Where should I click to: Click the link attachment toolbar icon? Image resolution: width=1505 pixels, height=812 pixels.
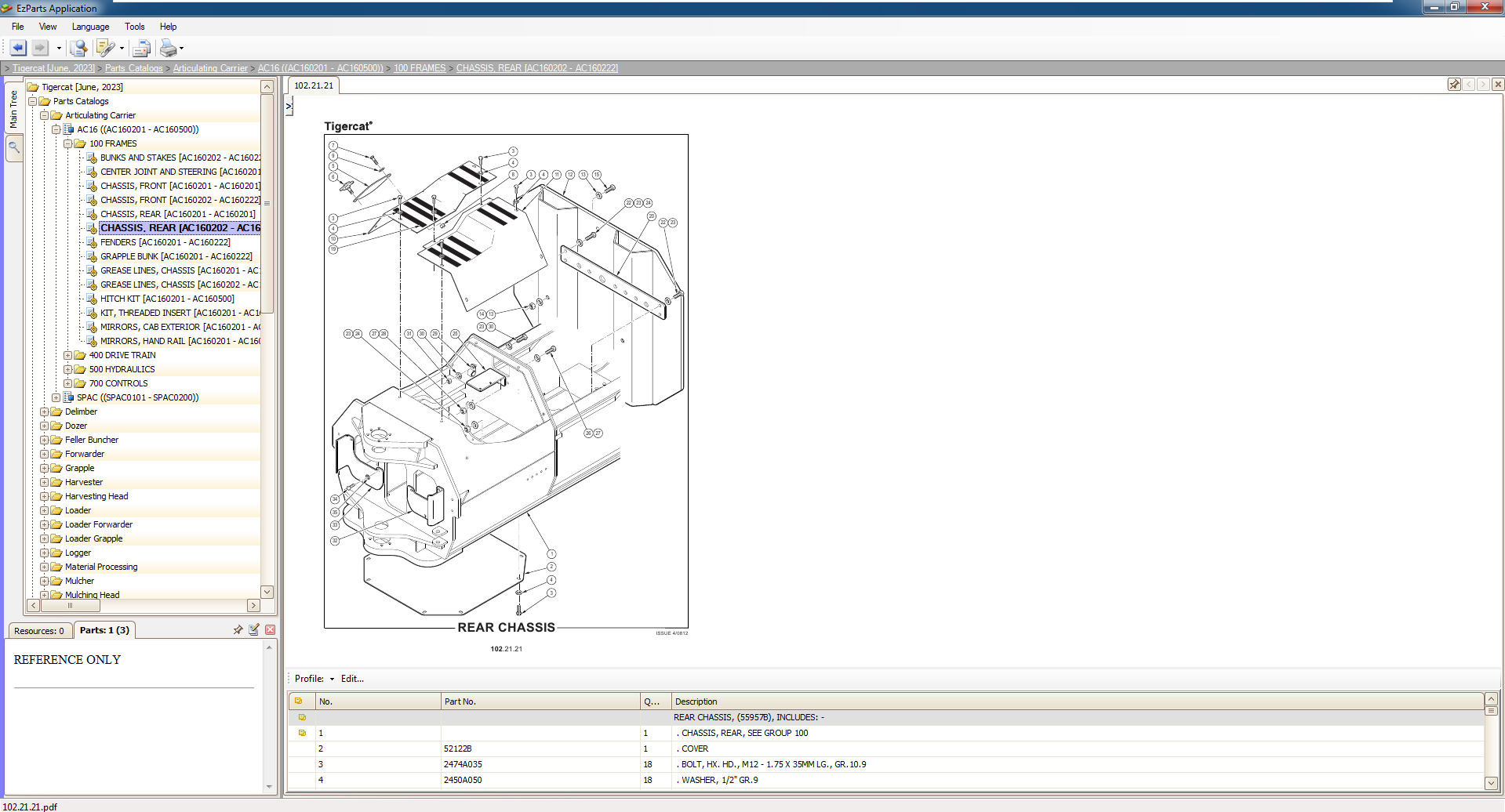coord(107,48)
